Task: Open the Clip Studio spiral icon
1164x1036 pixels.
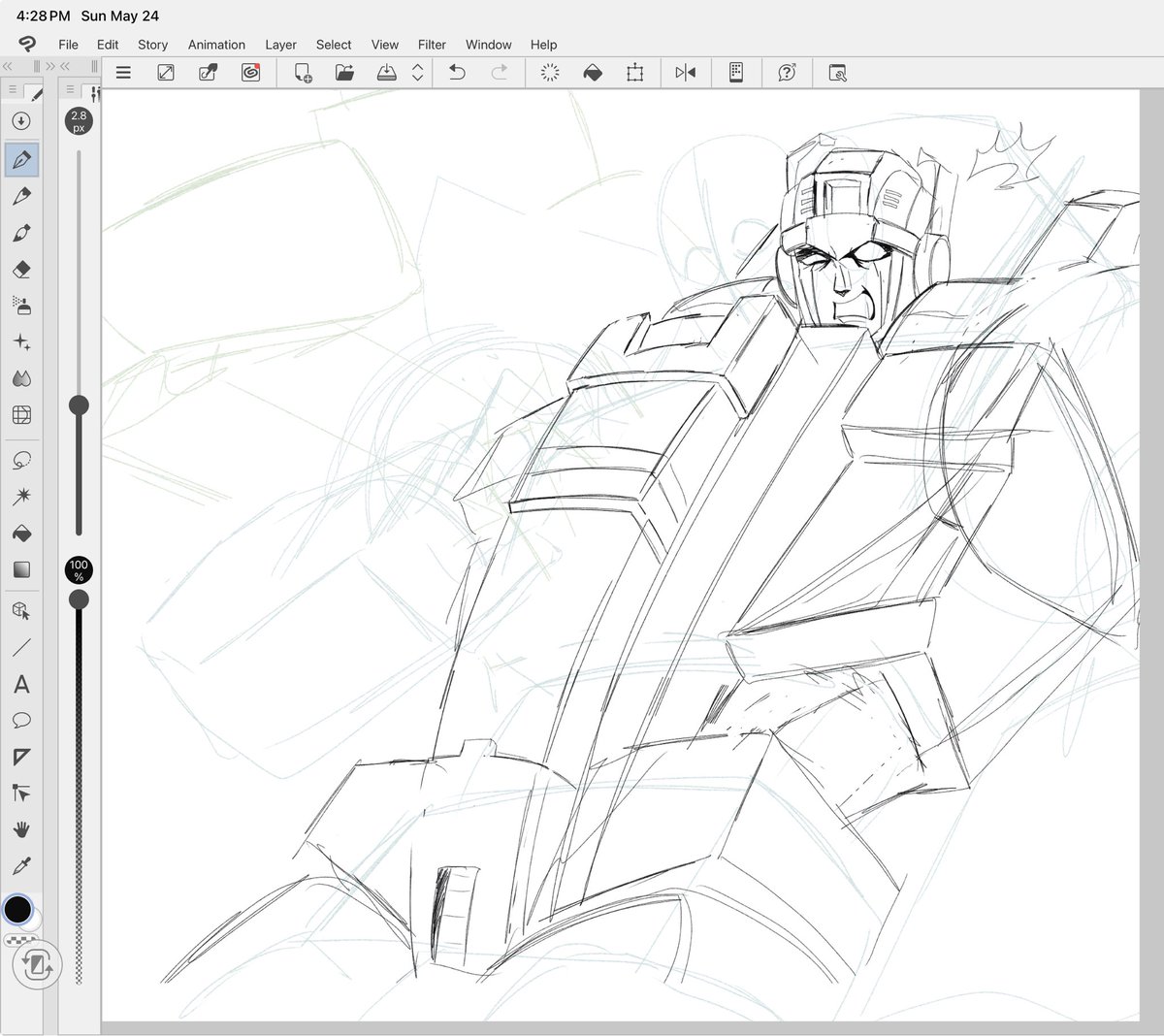Action: (250, 73)
